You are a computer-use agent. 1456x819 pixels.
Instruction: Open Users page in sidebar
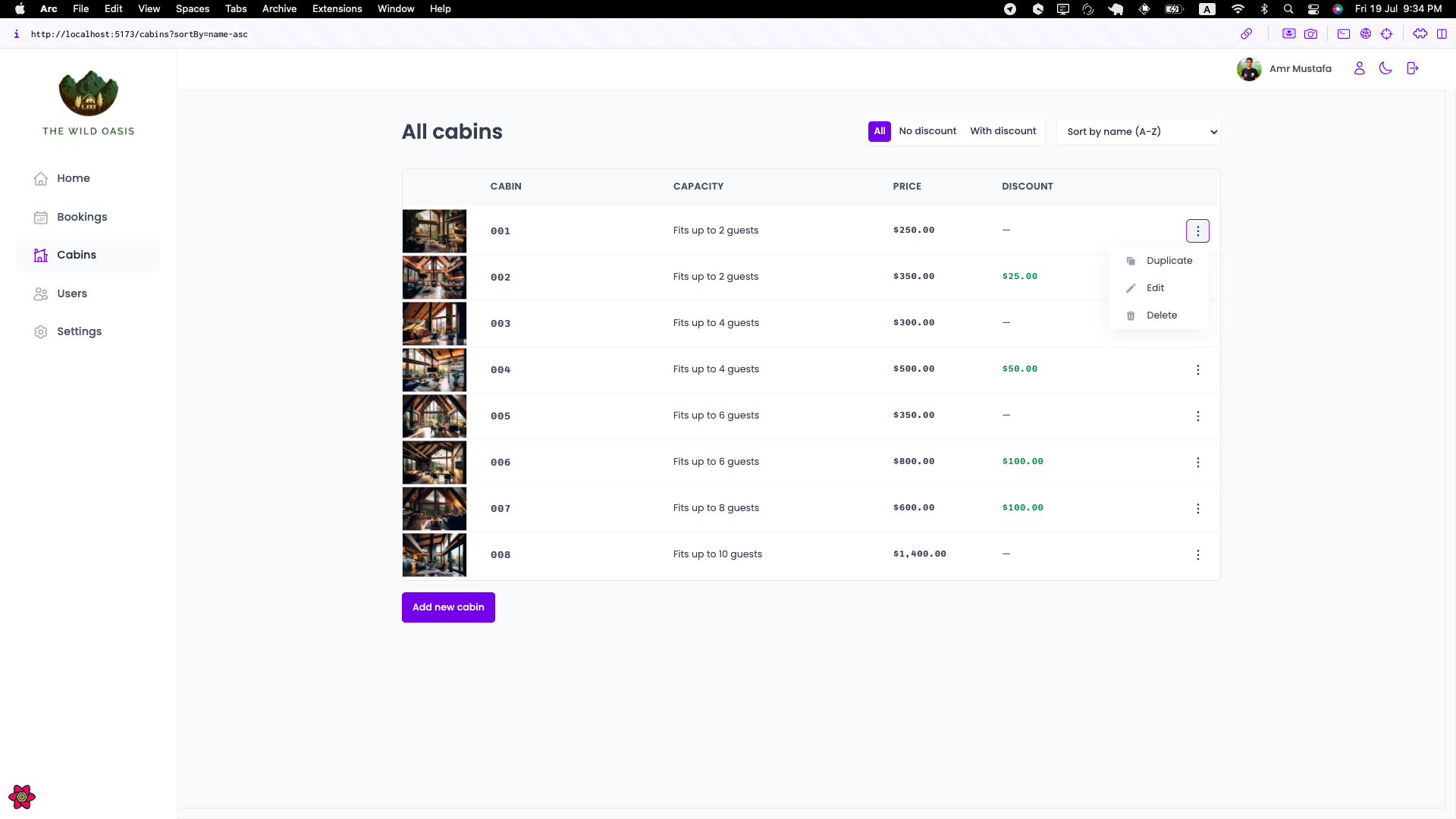pos(71,293)
